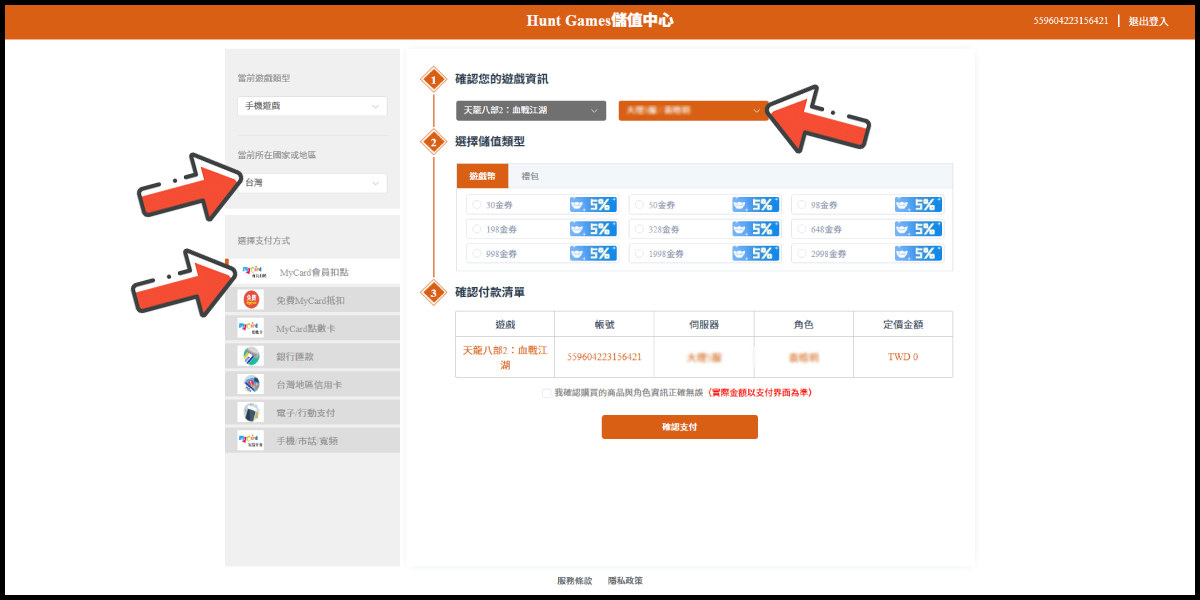Screen dimensions: 1200x600
Task: Switch to the 遊戲幣 tab
Action: pyautogui.click(x=482, y=176)
